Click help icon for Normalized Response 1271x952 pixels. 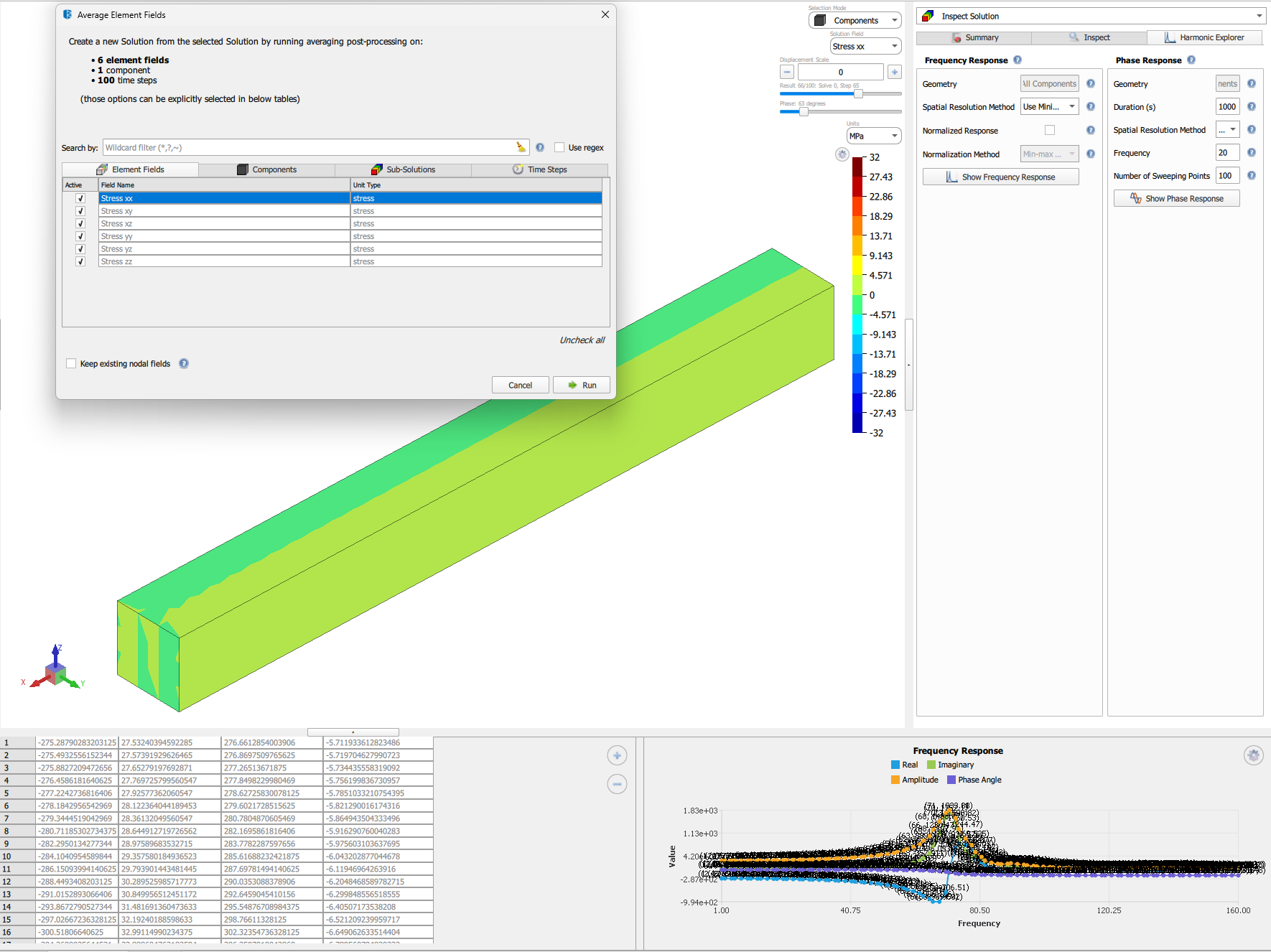(x=1091, y=131)
